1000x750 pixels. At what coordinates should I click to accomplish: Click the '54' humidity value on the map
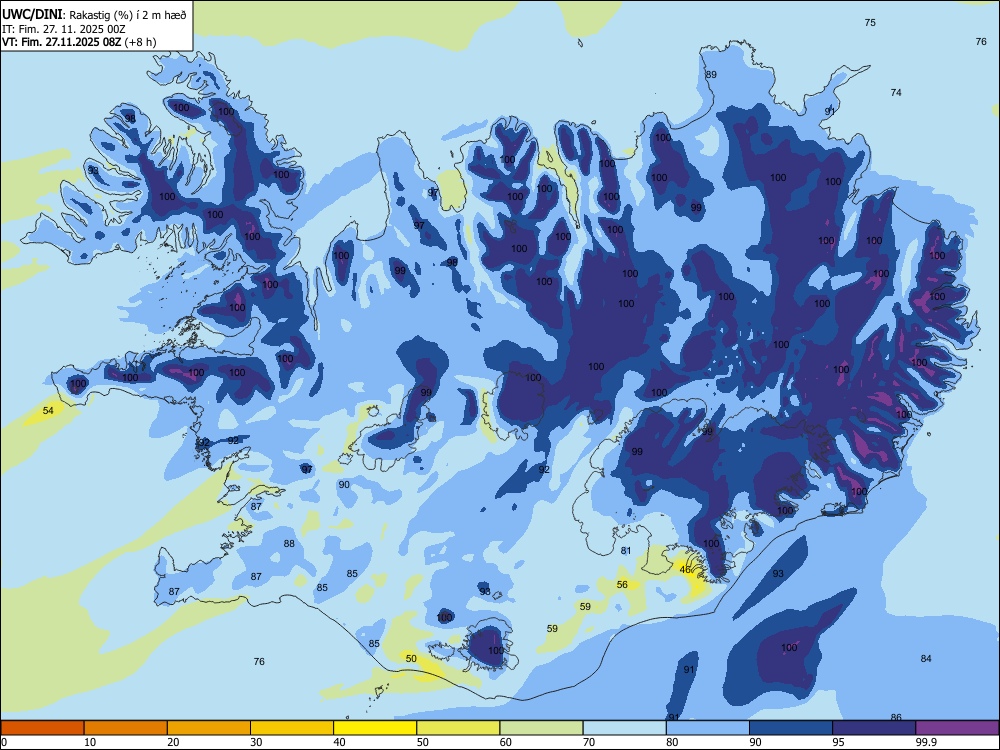pos(48,411)
